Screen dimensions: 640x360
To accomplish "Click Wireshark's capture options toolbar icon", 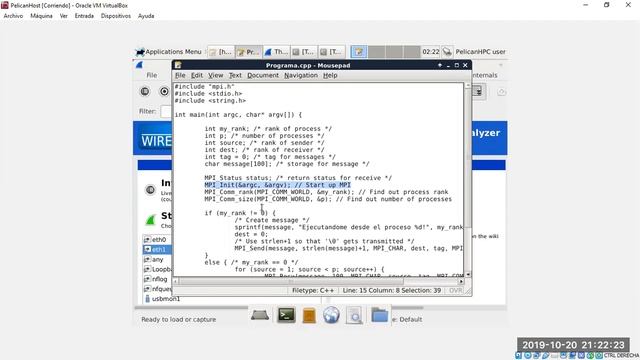I will pyautogui.click(x=164, y=91).
